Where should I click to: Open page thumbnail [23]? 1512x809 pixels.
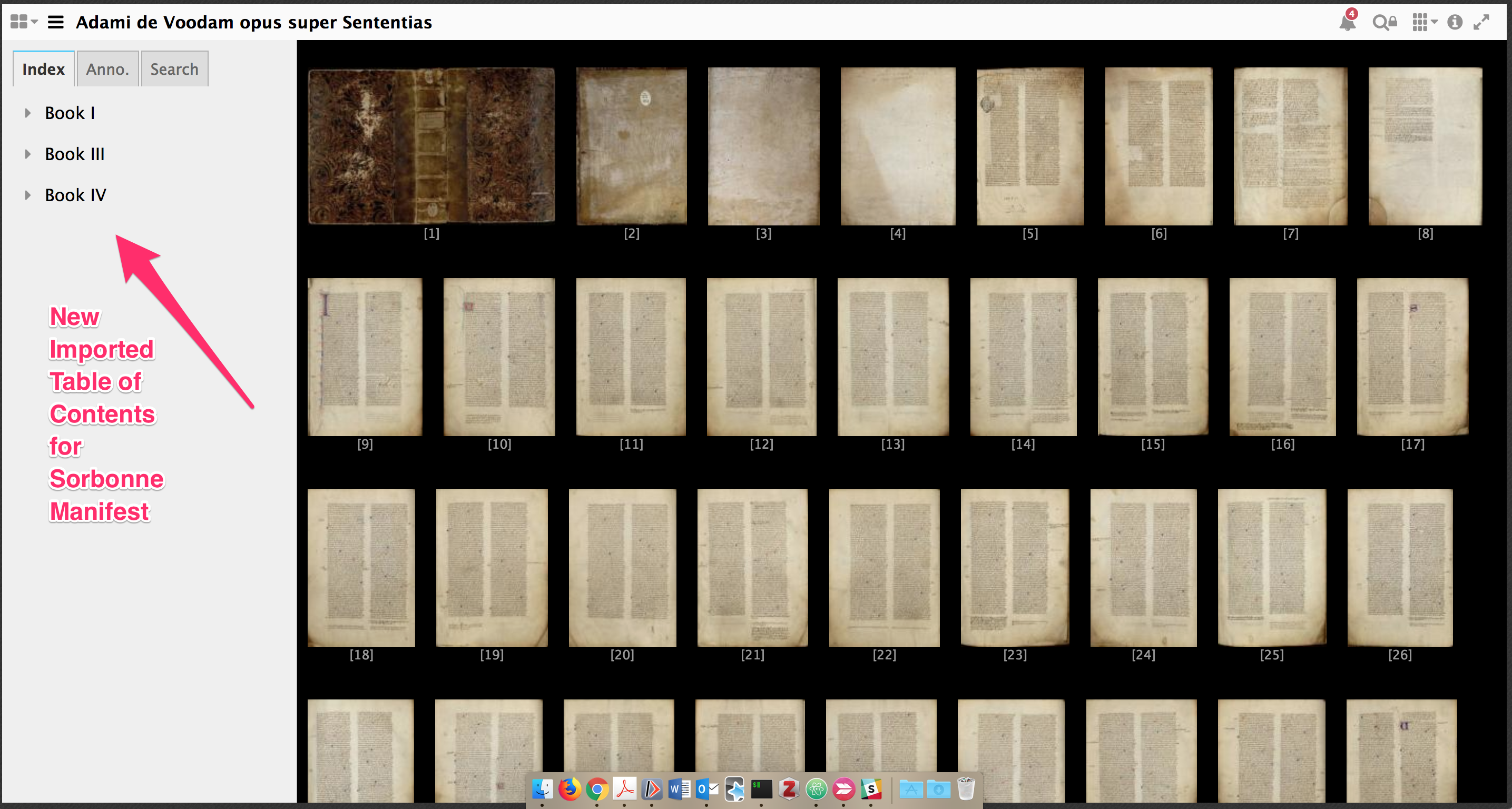click(x=1015, y=567)
